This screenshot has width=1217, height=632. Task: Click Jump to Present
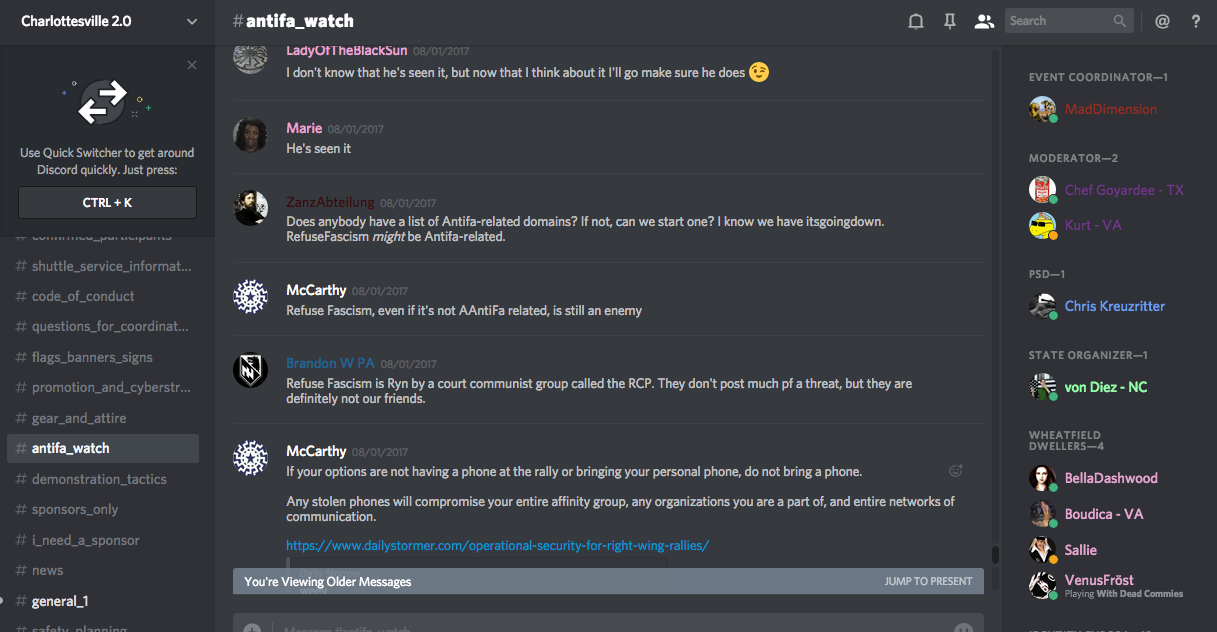[928, 581]
